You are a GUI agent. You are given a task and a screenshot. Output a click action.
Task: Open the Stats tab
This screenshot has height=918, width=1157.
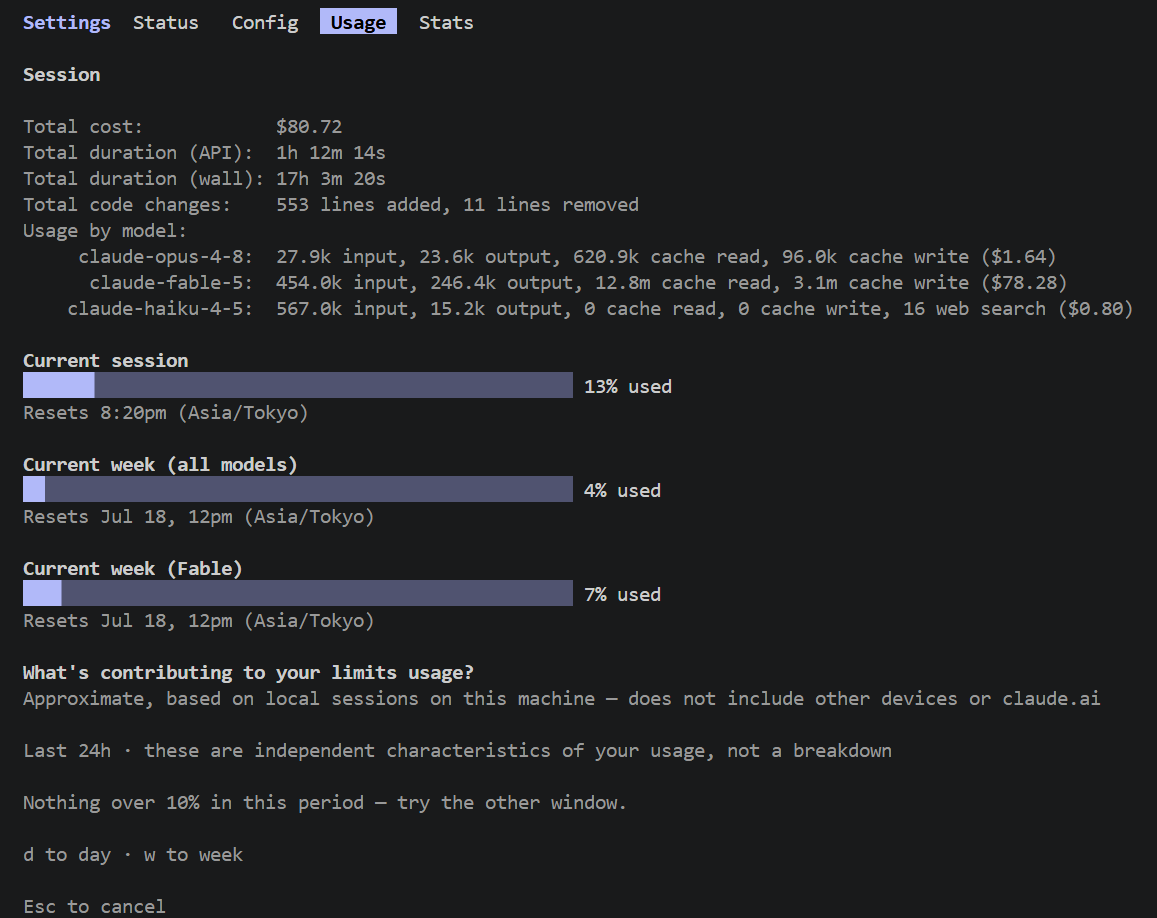click(446, 23)
